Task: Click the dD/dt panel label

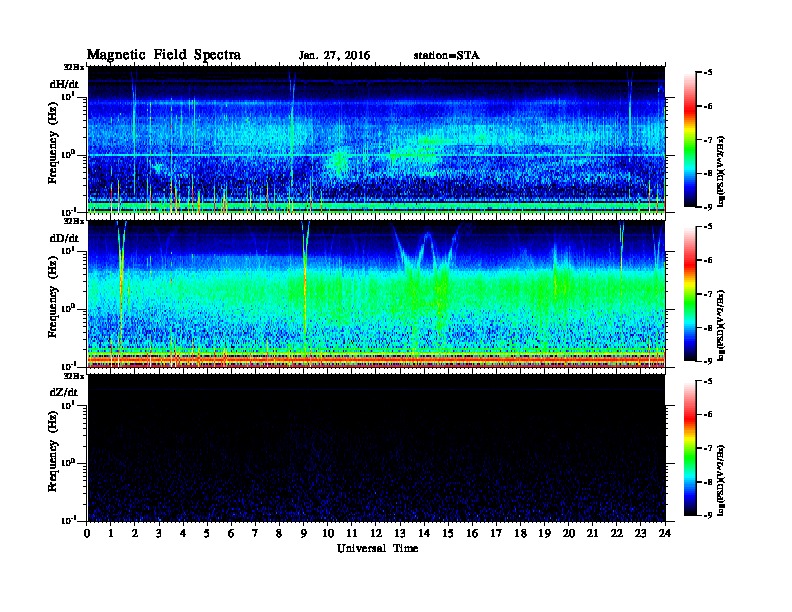Action: tap(64, 238)
